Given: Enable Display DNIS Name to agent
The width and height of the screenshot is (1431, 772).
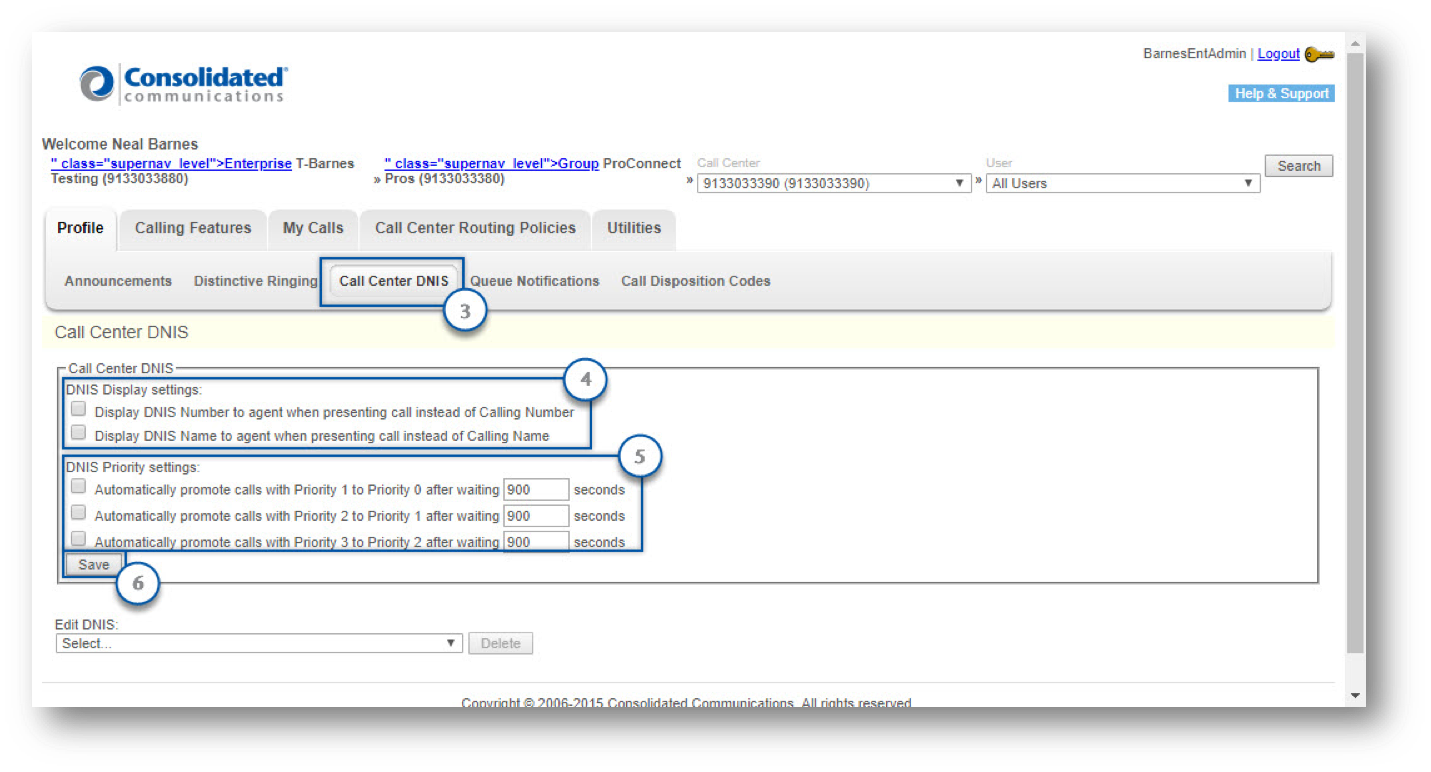Looking at the screenshot, I should pos(78,433).
